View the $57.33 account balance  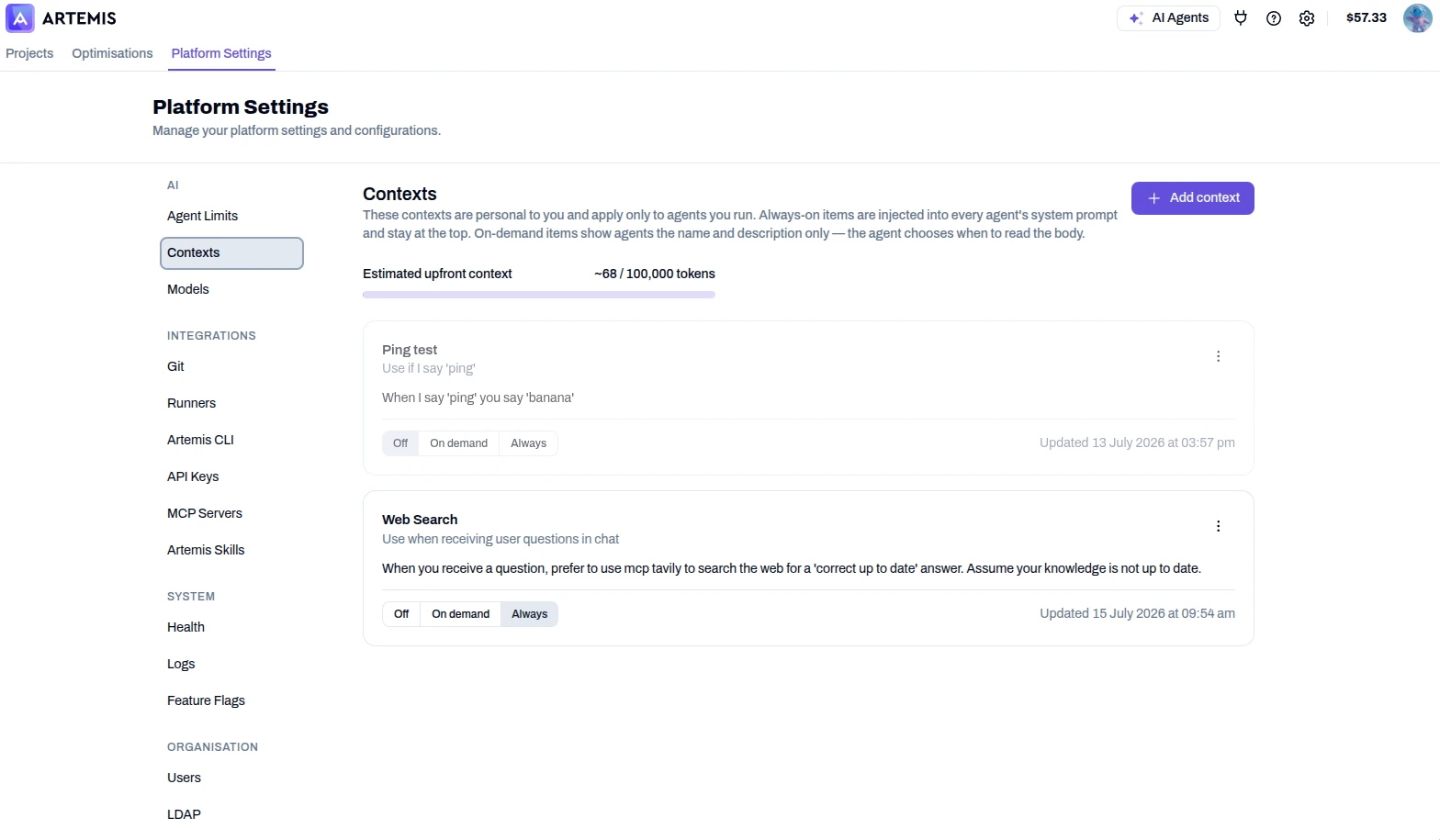[1367, 17]
